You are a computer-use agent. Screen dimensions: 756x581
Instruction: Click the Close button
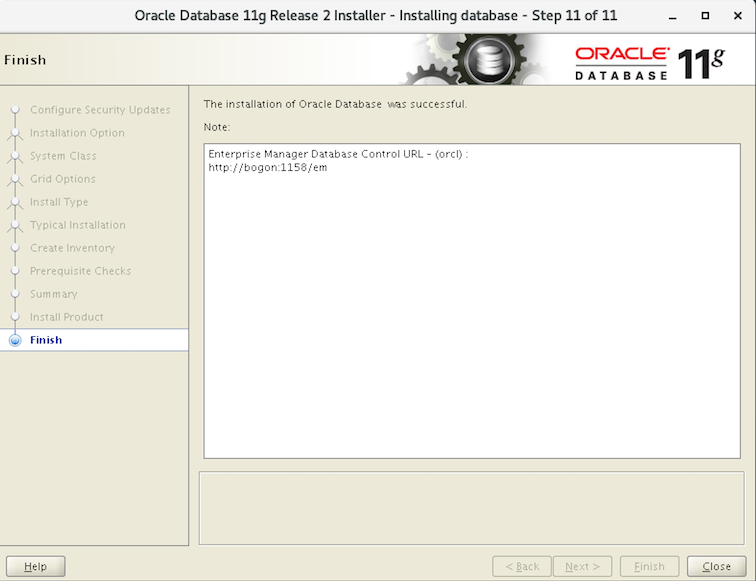pyautogui.click(x=716, y=566)
